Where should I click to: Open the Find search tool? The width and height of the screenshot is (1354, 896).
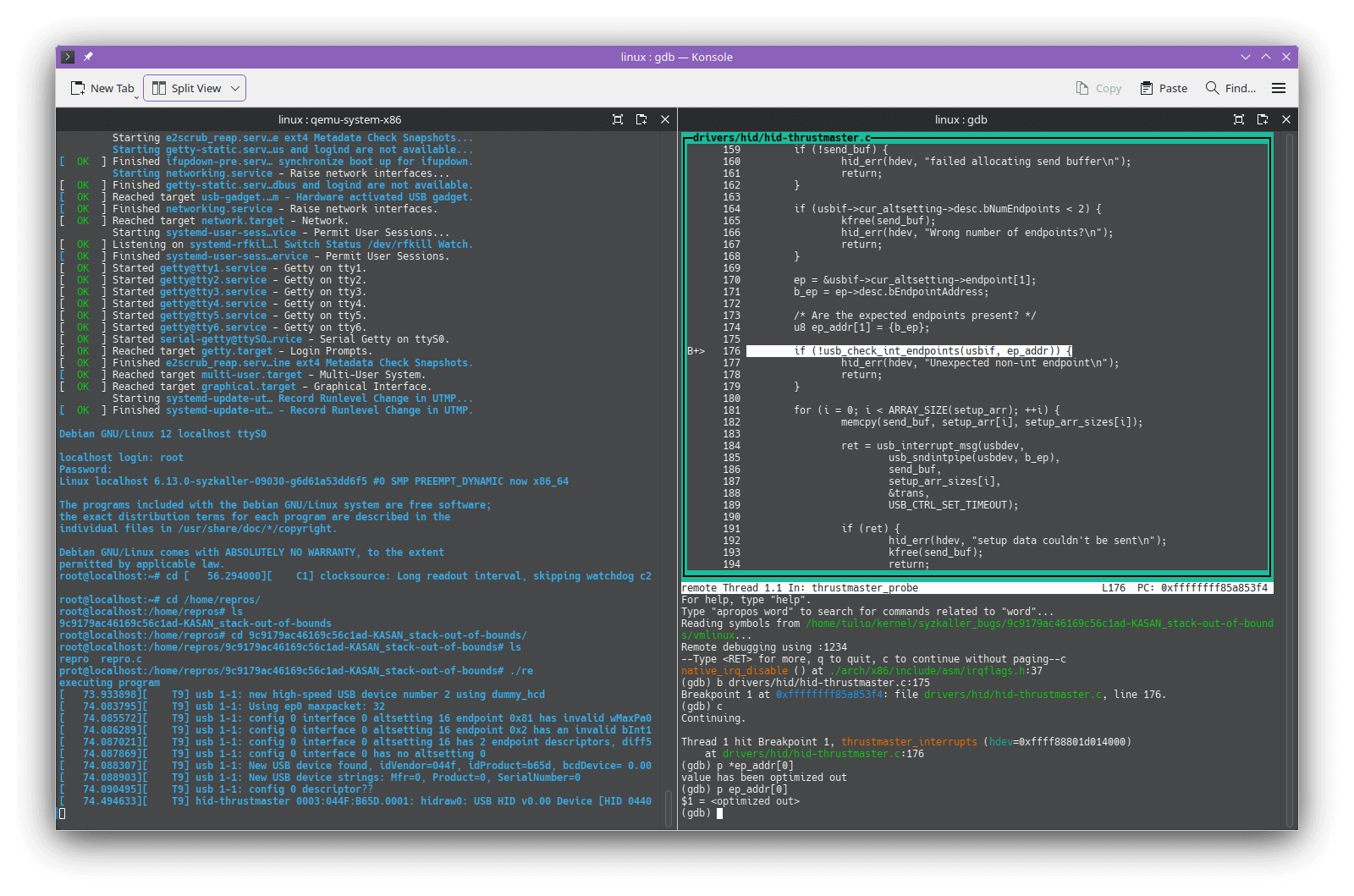pyautogui.click(x=1230, y=88)
